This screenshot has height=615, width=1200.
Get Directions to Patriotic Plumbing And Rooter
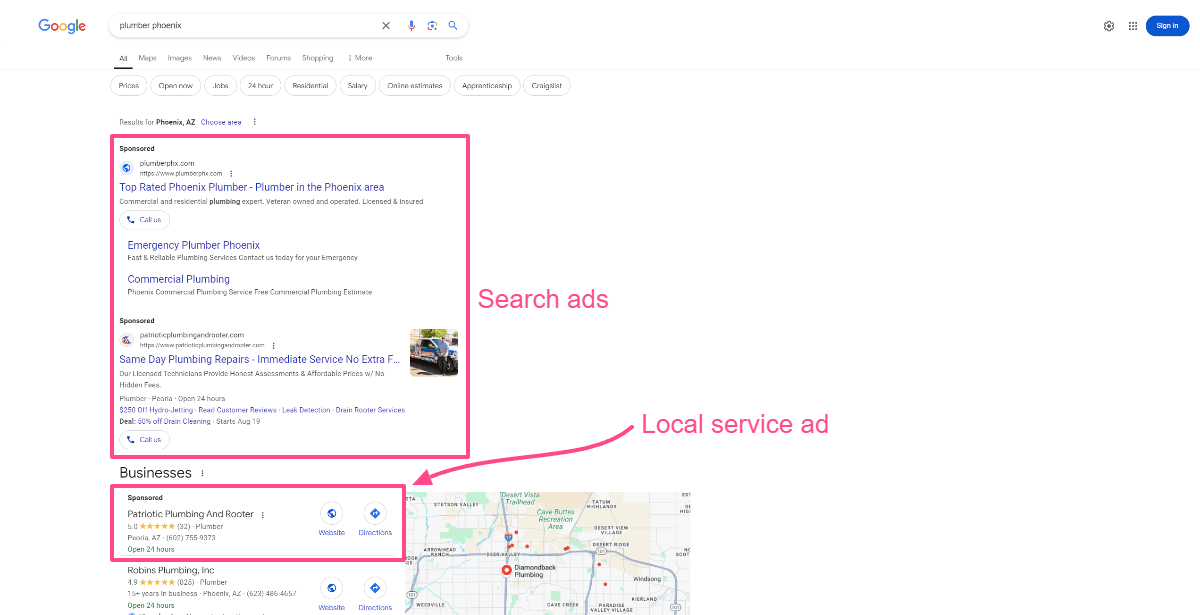point(375,519)
